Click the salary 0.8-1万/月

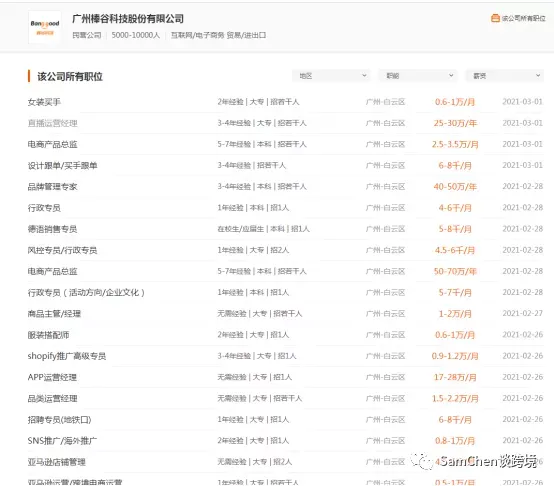(x=455, y=441)
